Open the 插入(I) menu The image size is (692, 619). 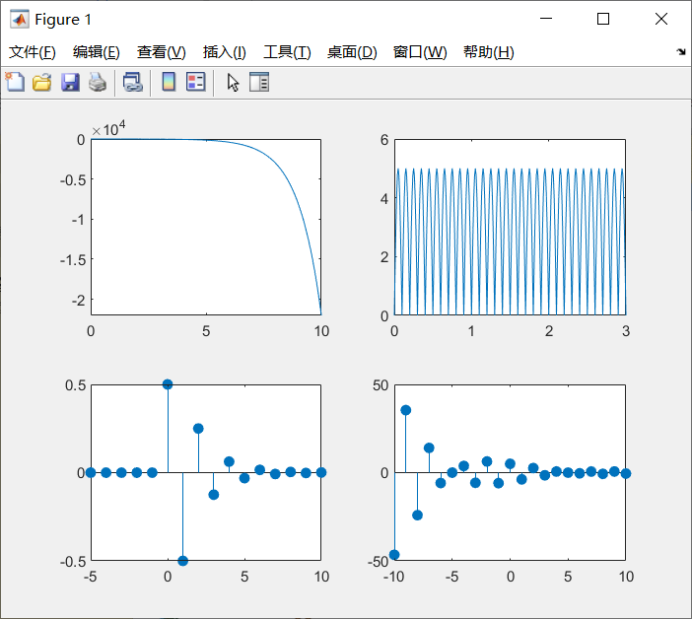click(224, 52)
